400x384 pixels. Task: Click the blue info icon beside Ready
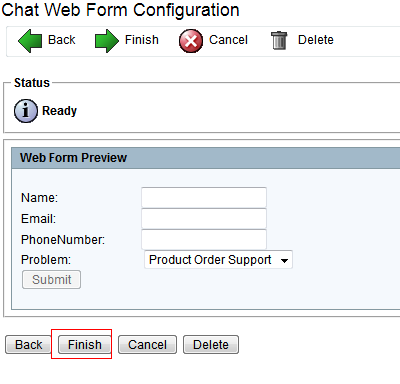[26, 111]
